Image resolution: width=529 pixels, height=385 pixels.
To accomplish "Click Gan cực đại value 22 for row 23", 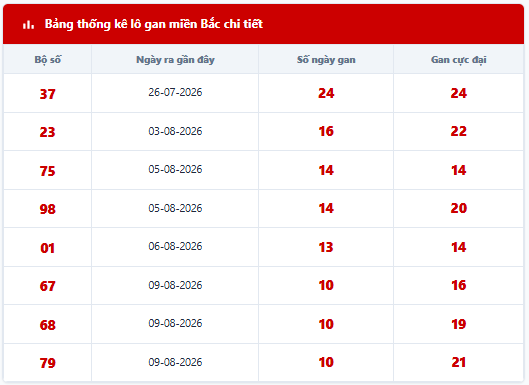I will click(x=458, y=131).
